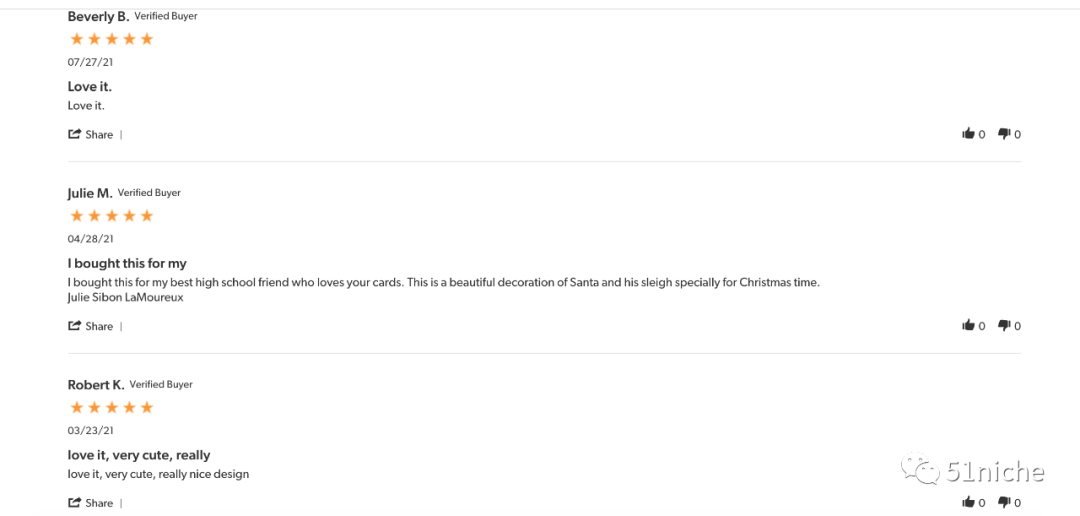The height and width of the screenshot is (516, 1080).
Task: Thumbs up Beverly B.'s review
Action: click(x=968, y=134)
